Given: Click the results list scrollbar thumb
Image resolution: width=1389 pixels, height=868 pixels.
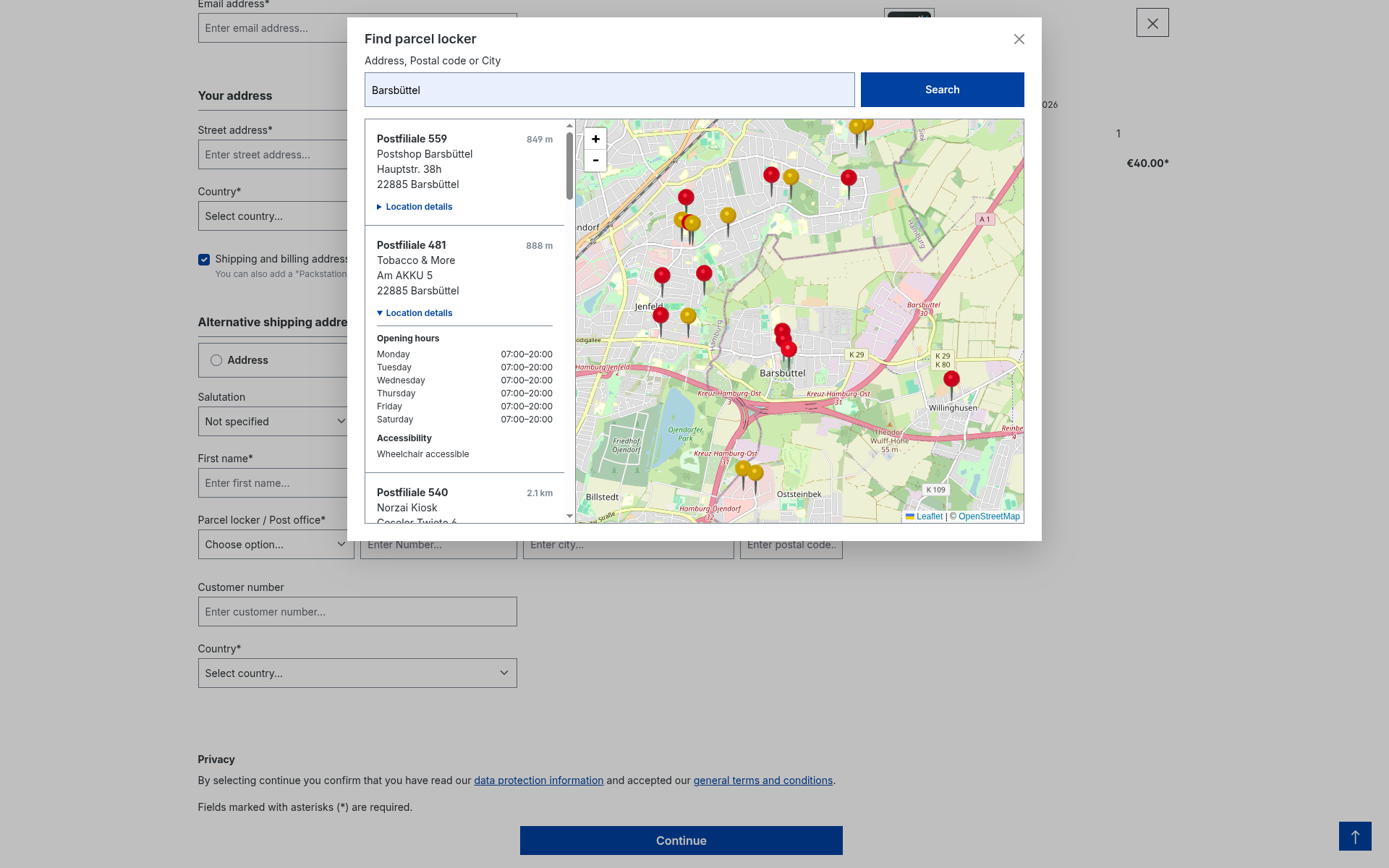Looking at the screenshot, I should click(x=569, y=166).
